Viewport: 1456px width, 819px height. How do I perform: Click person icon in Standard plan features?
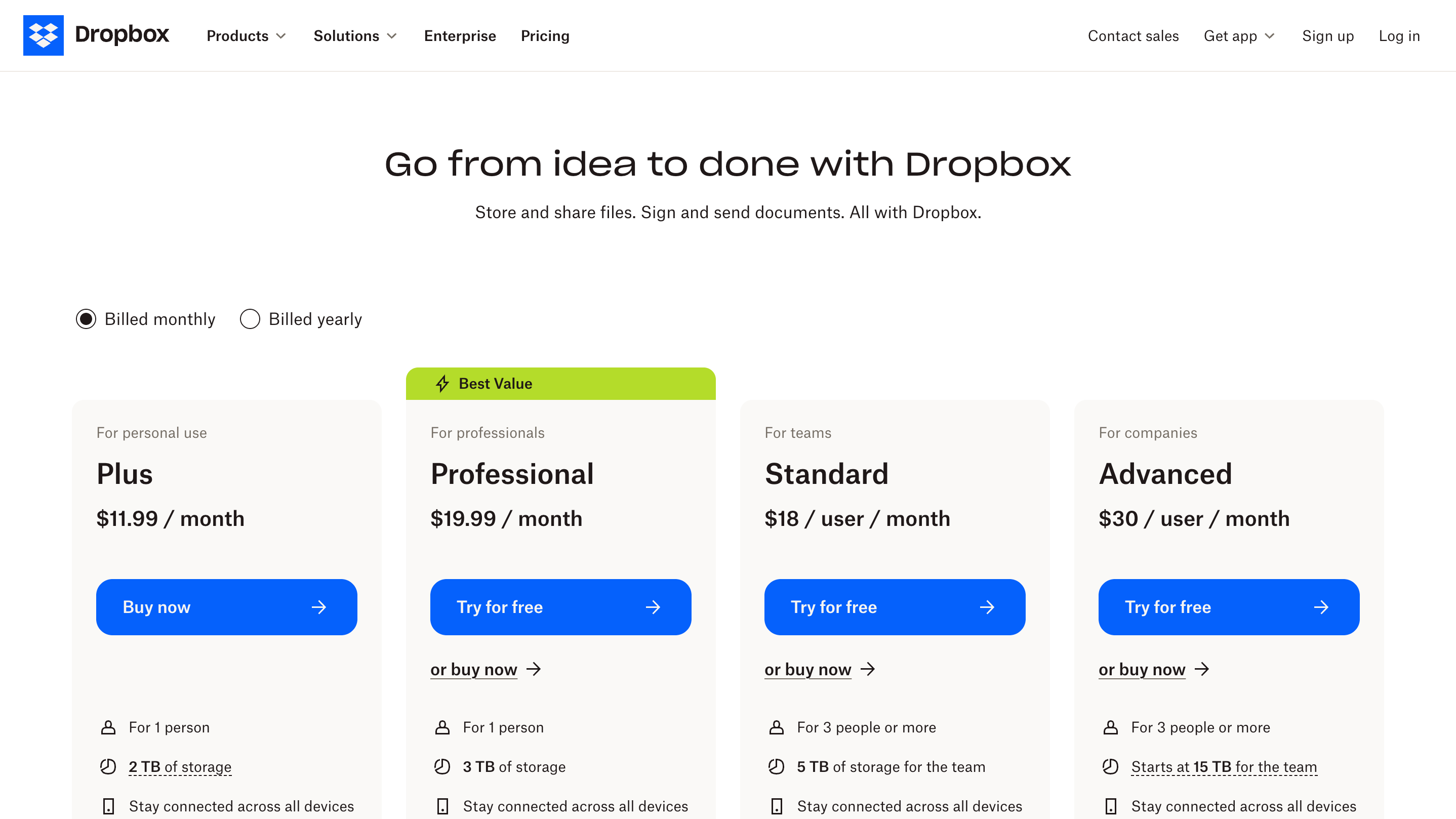[776, 727]
